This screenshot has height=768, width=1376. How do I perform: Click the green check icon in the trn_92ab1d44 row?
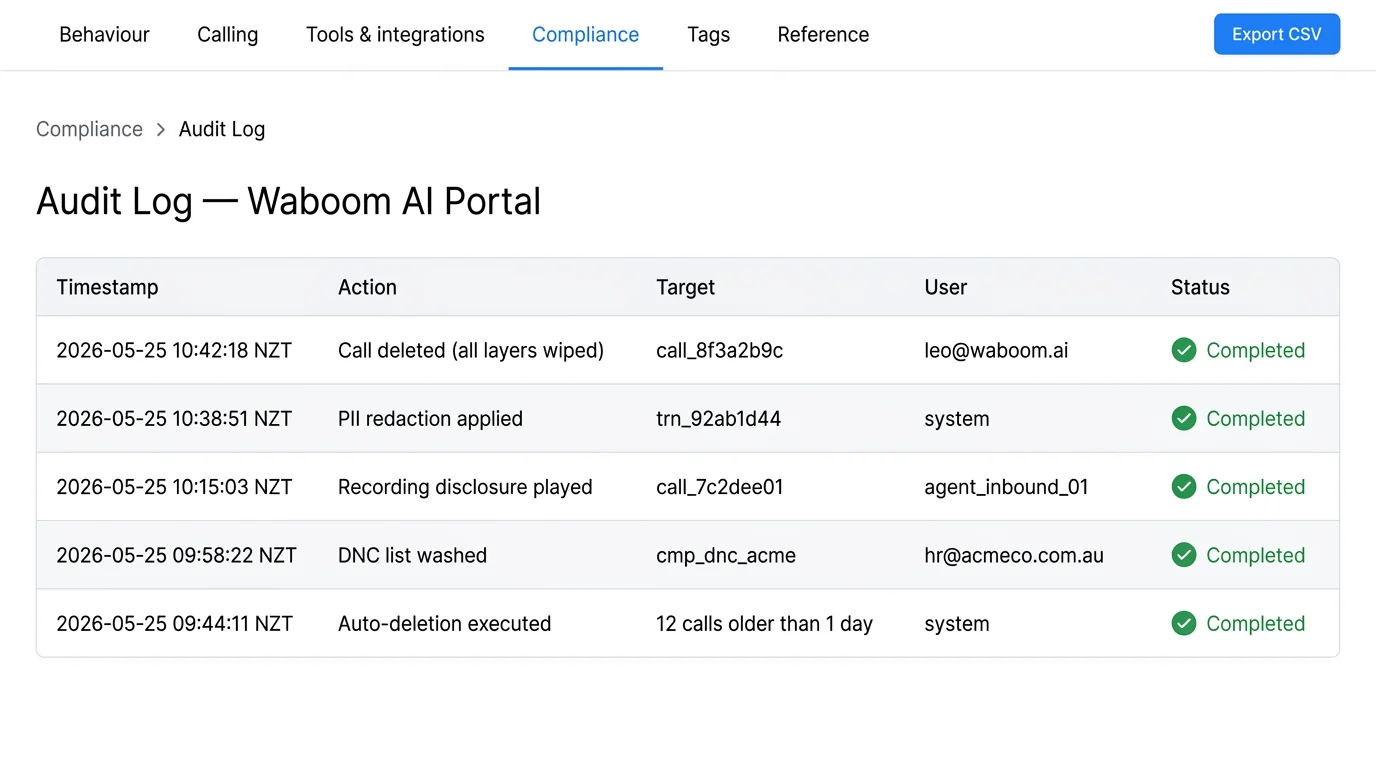(x=1184, y=418)
